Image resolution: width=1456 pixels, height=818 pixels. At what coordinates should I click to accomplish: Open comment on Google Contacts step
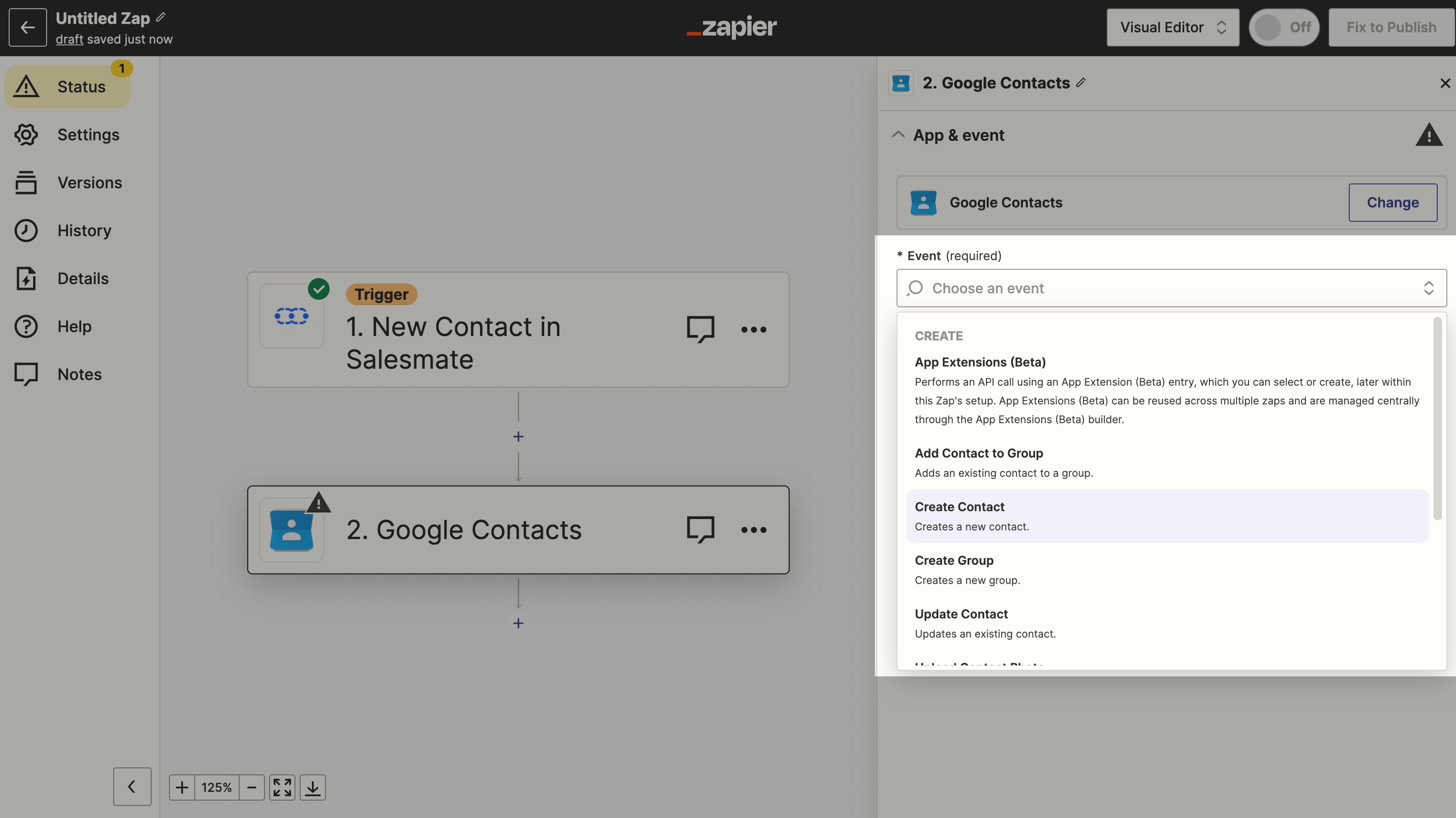pos(701,529)
